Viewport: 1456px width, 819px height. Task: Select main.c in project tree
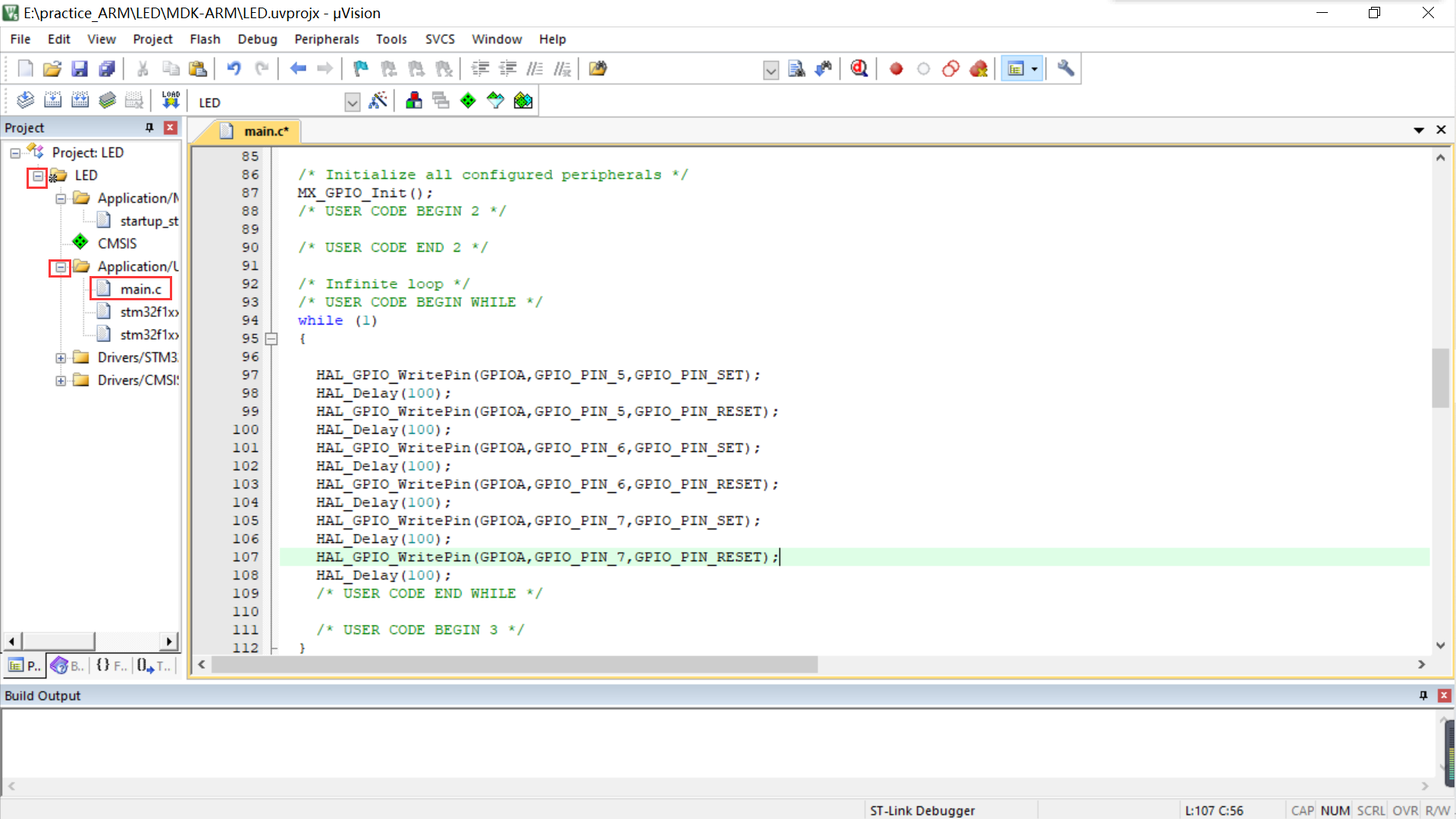141,289
